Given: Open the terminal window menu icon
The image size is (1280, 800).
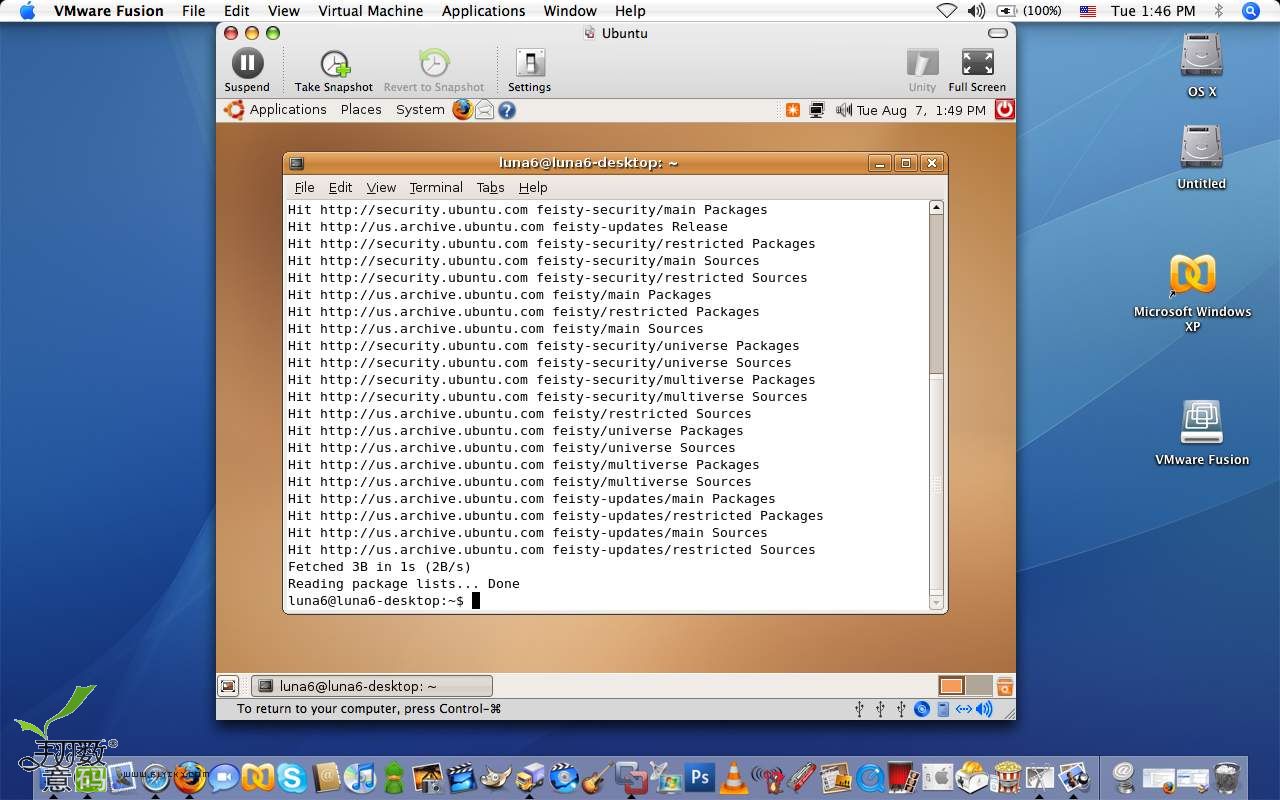Looking at the screenshot, I should (297, 163).
